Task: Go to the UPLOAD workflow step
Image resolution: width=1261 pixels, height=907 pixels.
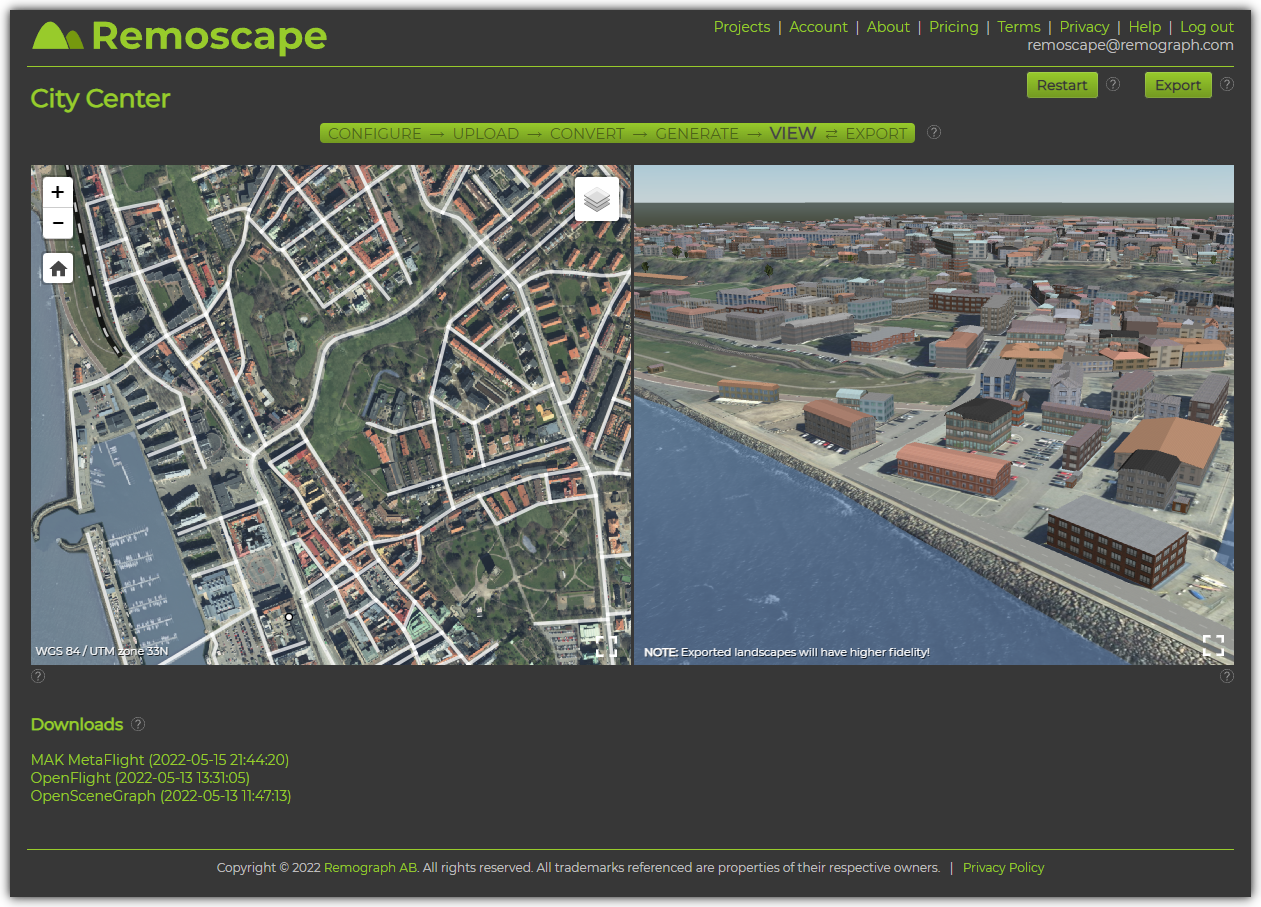Action: tap(486, 133)
